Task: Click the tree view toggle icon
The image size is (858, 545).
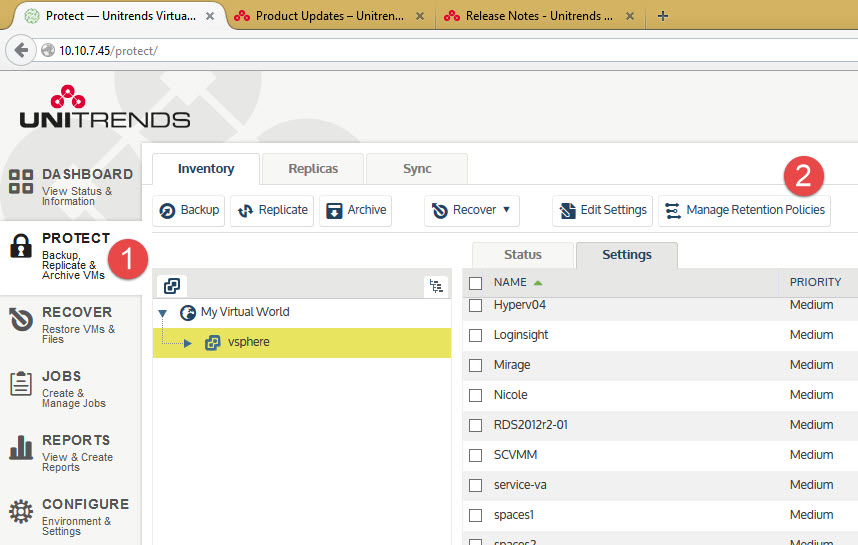Action: point(436,286)
